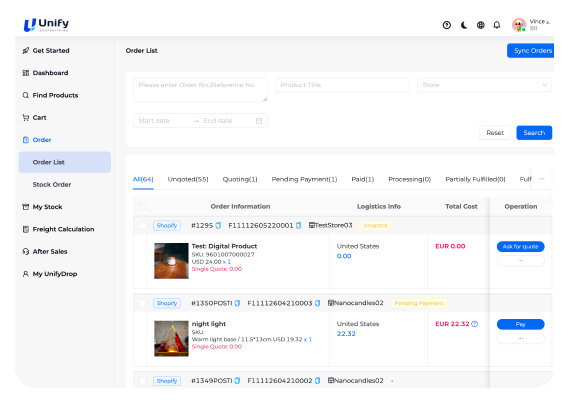Screen dimensions: 569x403
Task: Expand more tabs ellipsis
Action: coord(541,179)
